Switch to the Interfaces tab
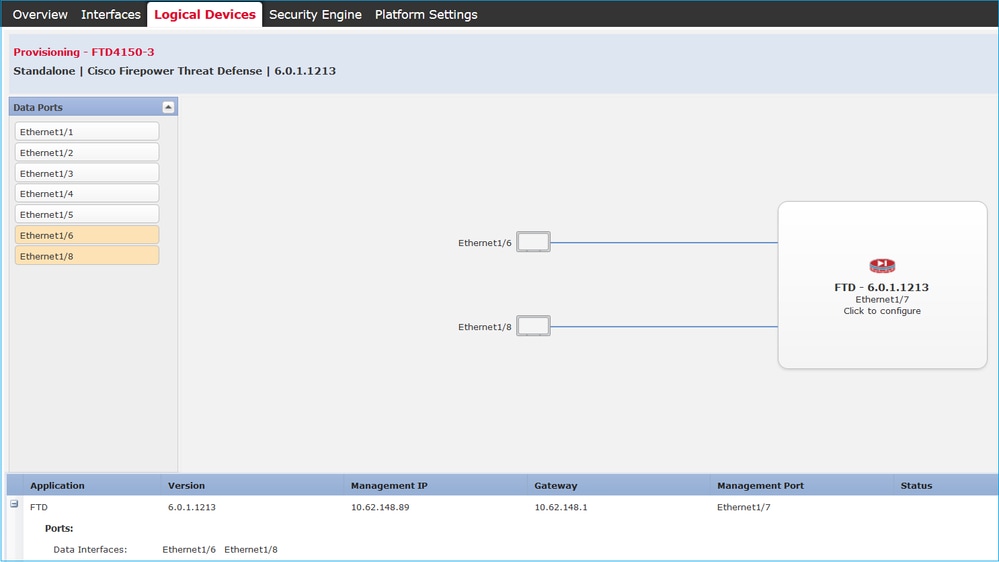The width and height of the screenshot is (999, 562). pyautogui.click(x=110, y=14)
